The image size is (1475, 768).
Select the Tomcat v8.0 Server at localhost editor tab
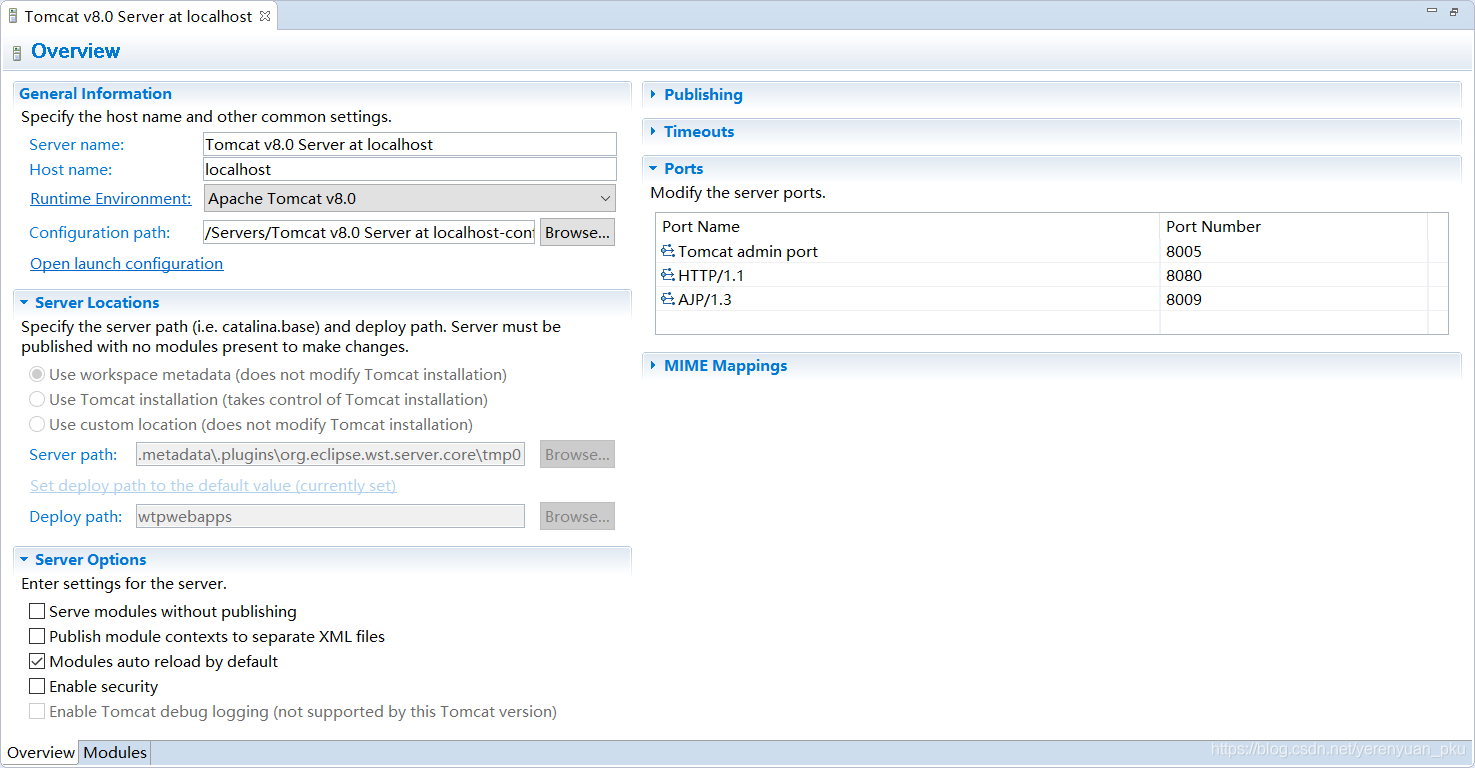pyautogui.click(x=138, y=16)
